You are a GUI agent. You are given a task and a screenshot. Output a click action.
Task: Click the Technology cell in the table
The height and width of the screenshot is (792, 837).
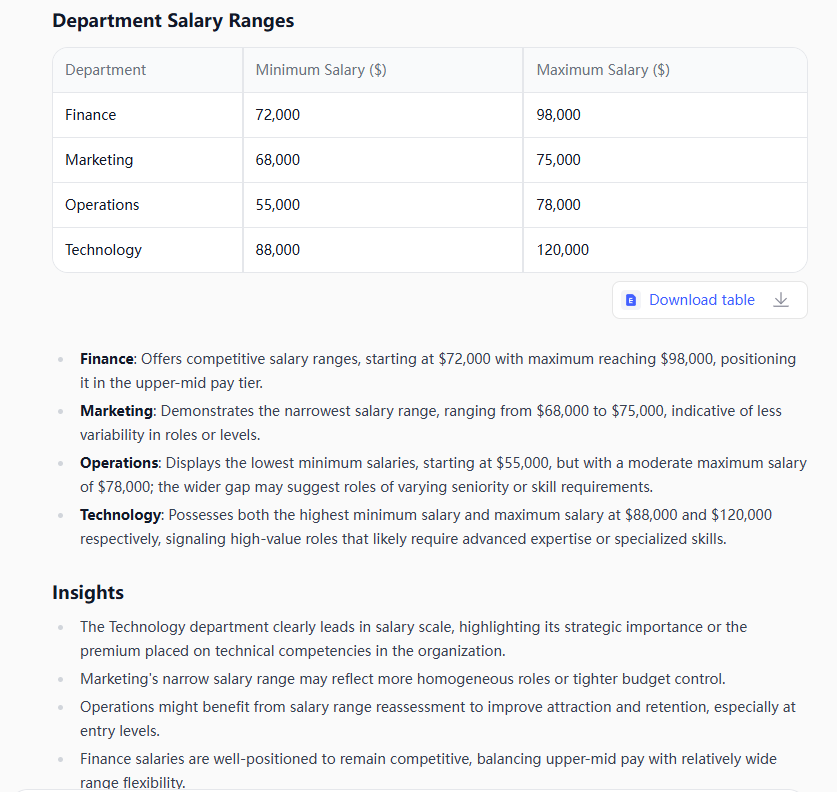(103, 250)
